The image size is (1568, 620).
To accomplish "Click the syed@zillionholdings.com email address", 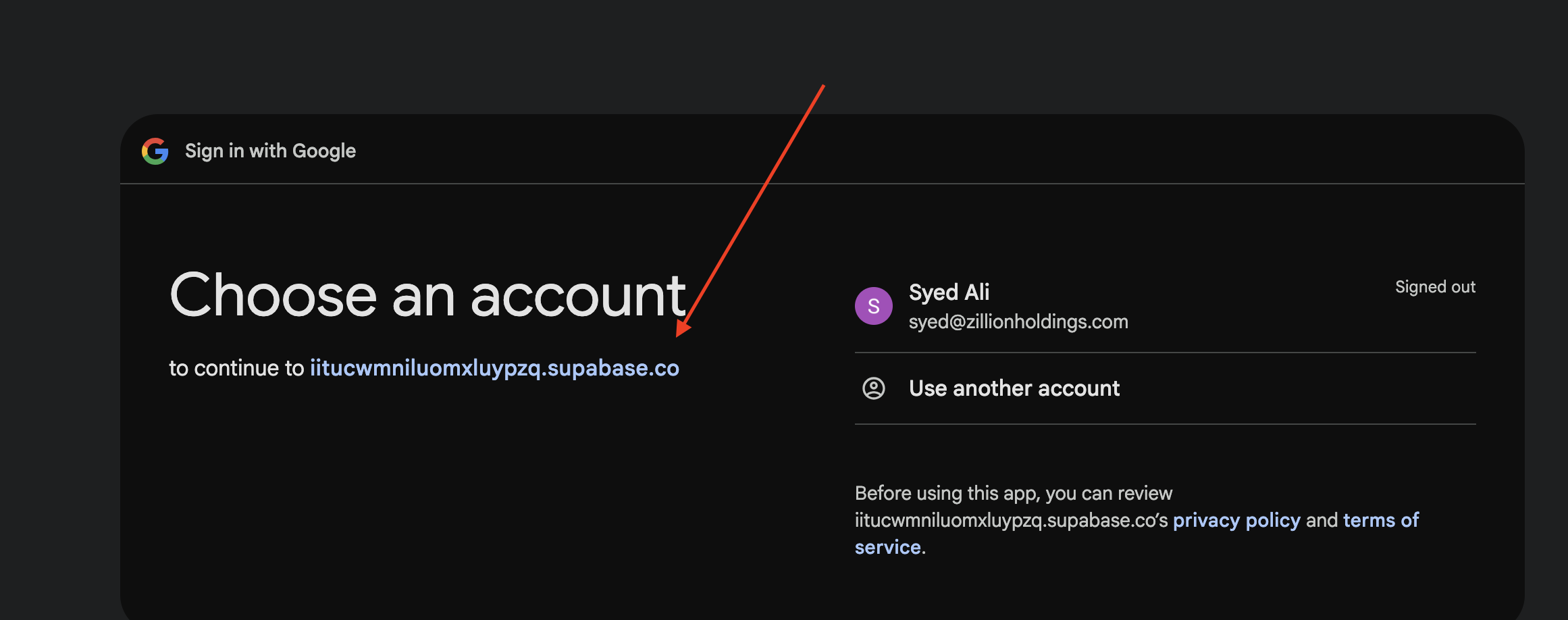I will pyautogui.click(x=1018, y=322).
